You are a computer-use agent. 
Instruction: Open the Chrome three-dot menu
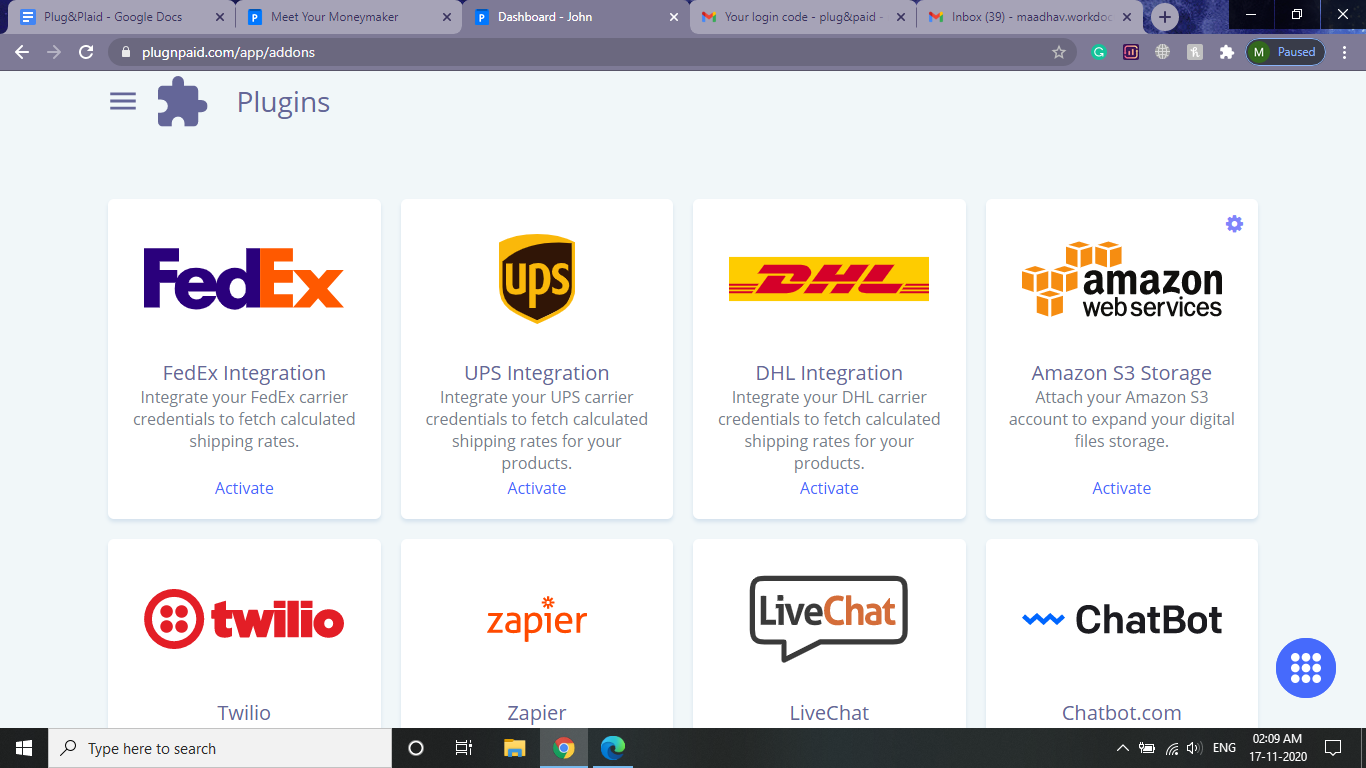(1345, 52)
